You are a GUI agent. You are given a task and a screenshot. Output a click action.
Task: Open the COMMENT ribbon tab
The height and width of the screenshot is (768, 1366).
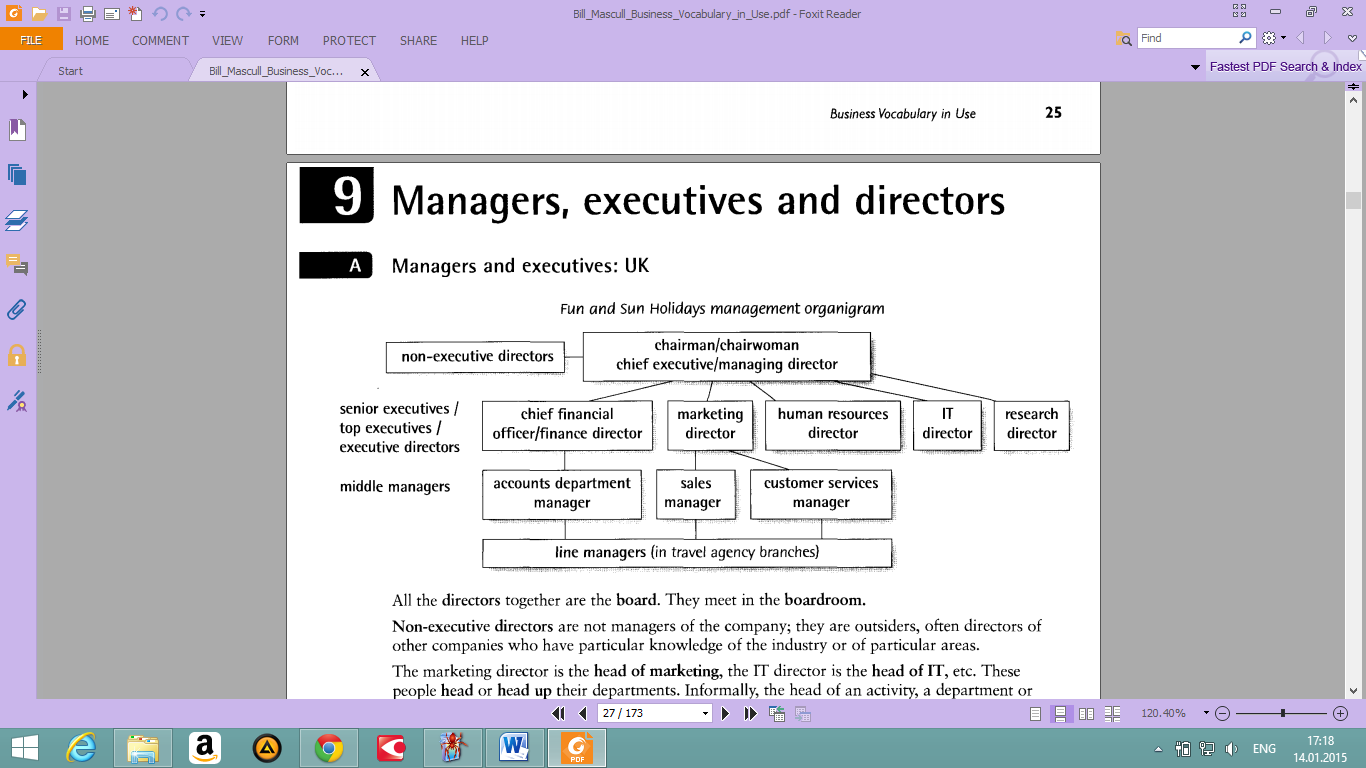point(160,41)
